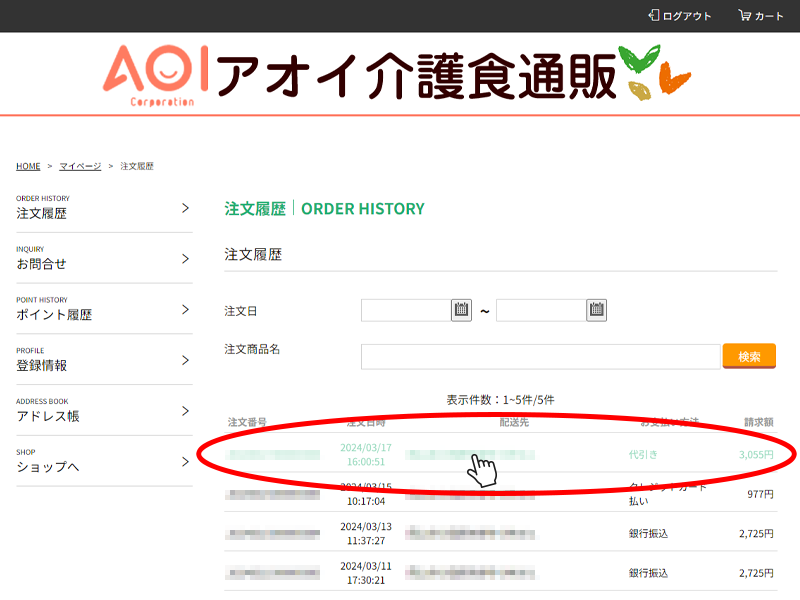Click the start 注文日 date field
Viewport: 800px width, 600px height.
405,310
